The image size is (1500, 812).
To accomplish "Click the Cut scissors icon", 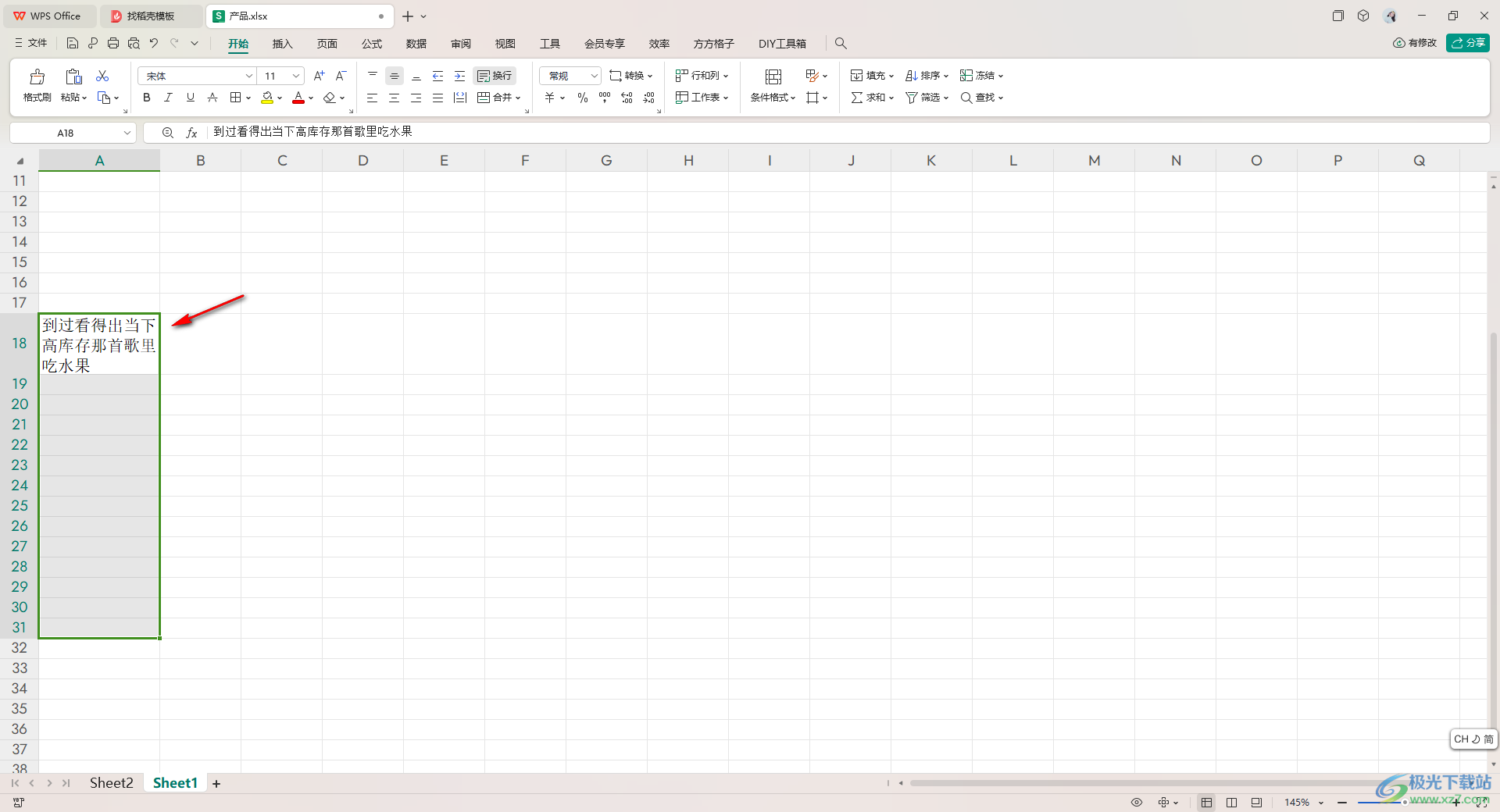I will point(102,76).
